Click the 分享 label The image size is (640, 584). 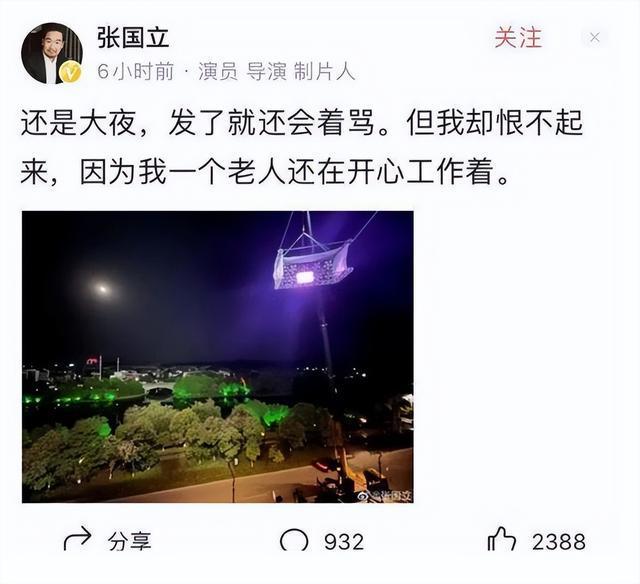[130, 542]
